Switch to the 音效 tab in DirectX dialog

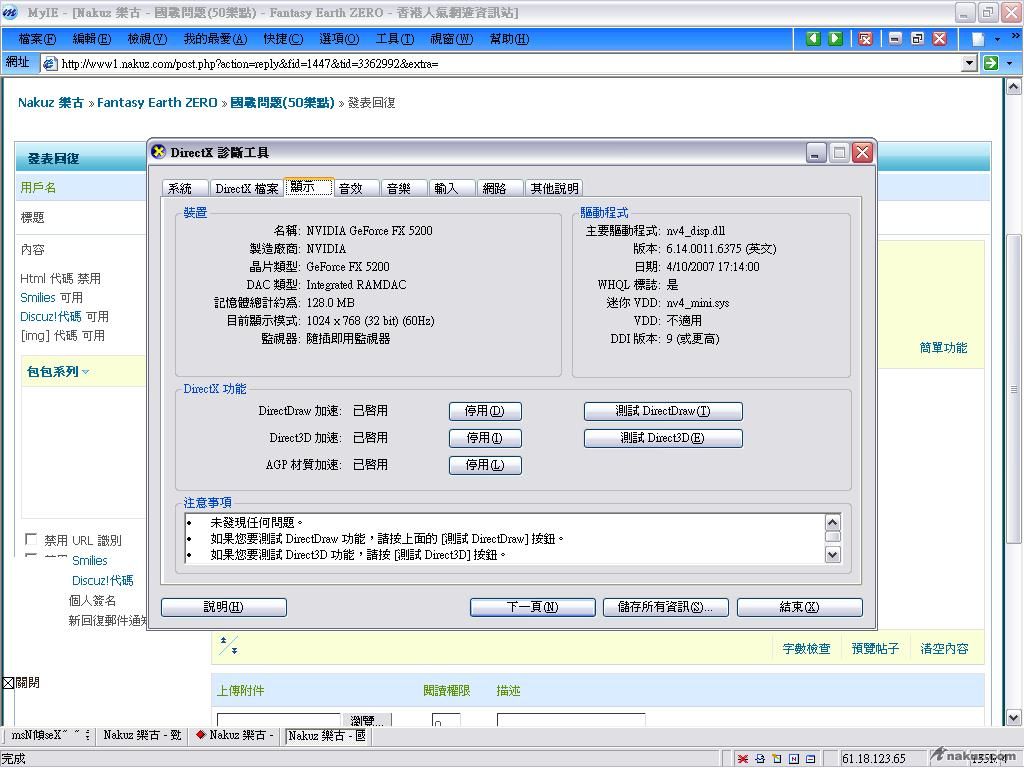point(355,188)
